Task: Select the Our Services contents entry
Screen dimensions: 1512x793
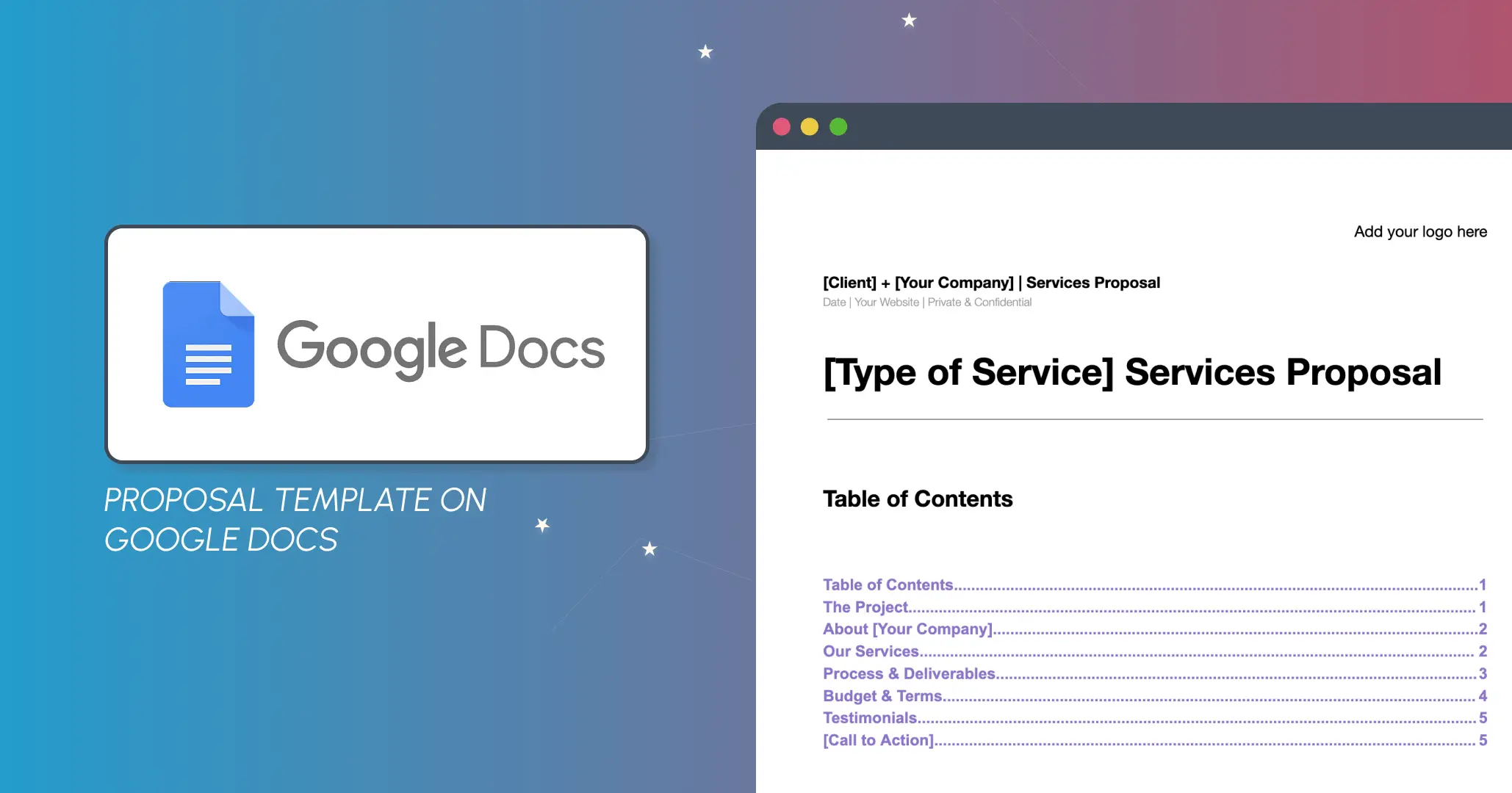Action: (871, 651)
